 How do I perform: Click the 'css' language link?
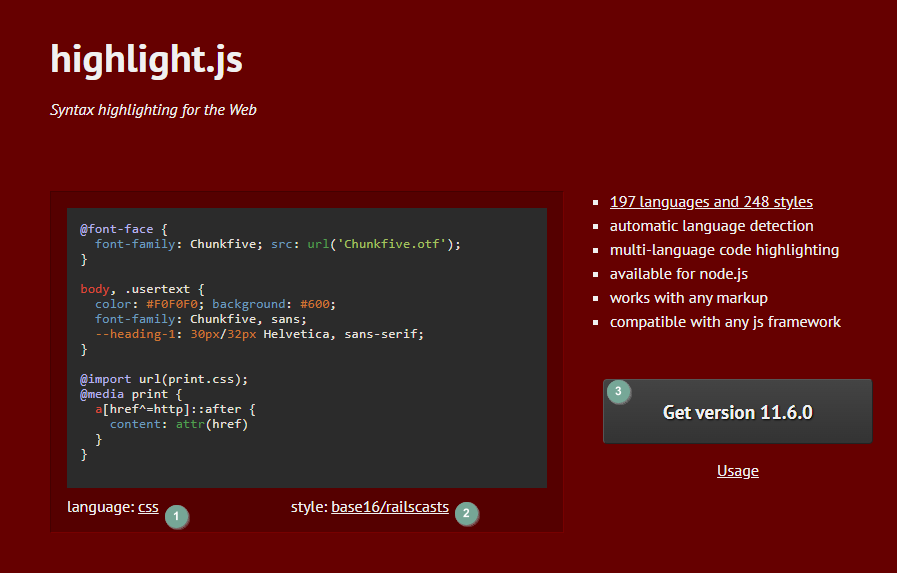point(148,507)
